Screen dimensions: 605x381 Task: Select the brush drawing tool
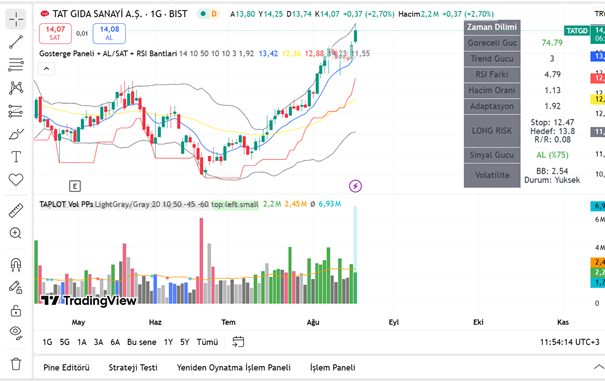tap(16, 134)
